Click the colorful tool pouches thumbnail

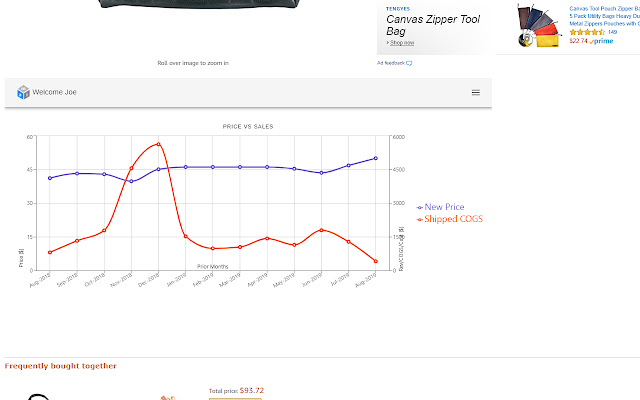(540, 25)
